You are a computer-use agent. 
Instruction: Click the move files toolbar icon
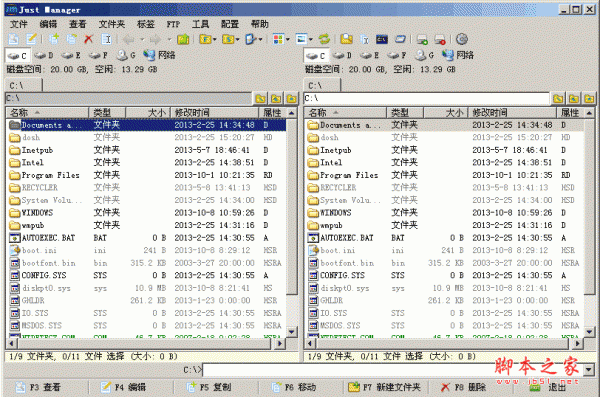pyautogui.click(x=71, y=39)
